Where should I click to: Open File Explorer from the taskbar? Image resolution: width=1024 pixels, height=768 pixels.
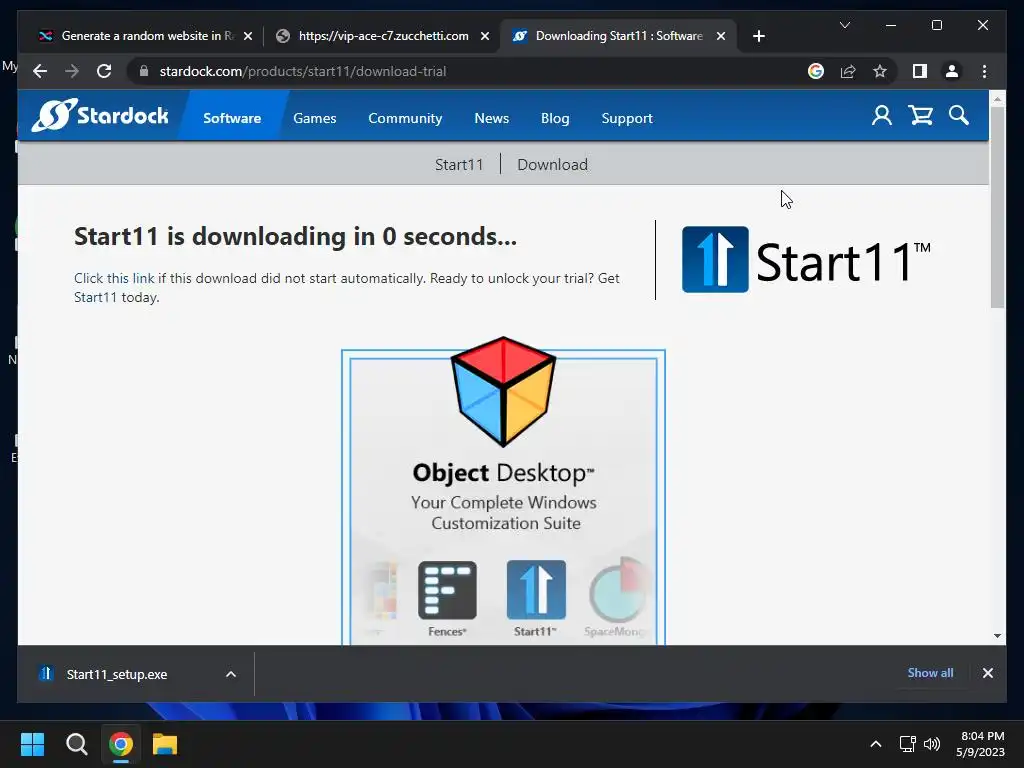[165, 744]
